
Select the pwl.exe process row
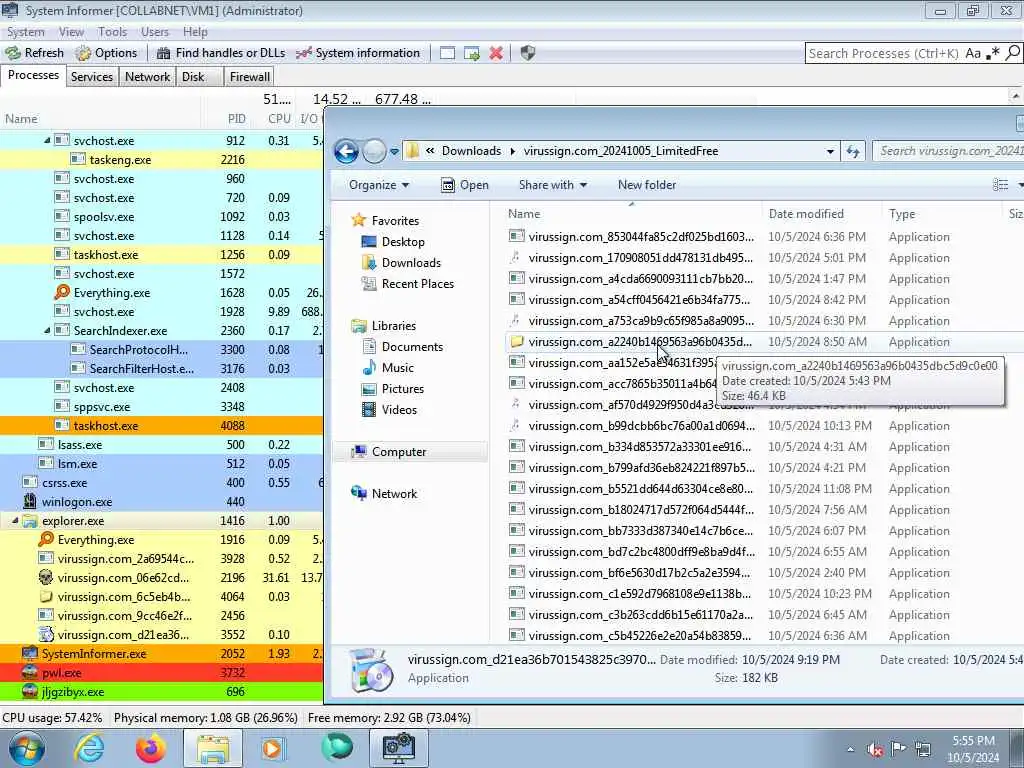point(161,673)
